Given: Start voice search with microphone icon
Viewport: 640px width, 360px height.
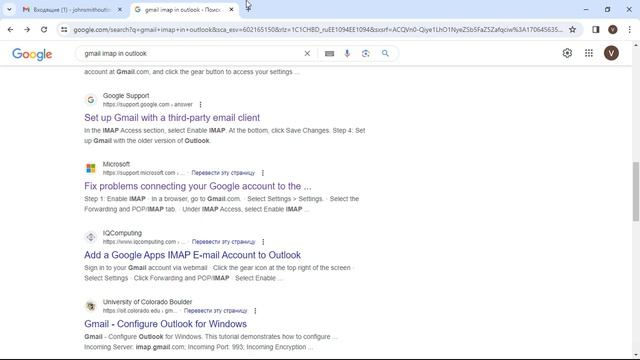Looking at the screenshot, I should pyautogui.click(x=347, y=53).
